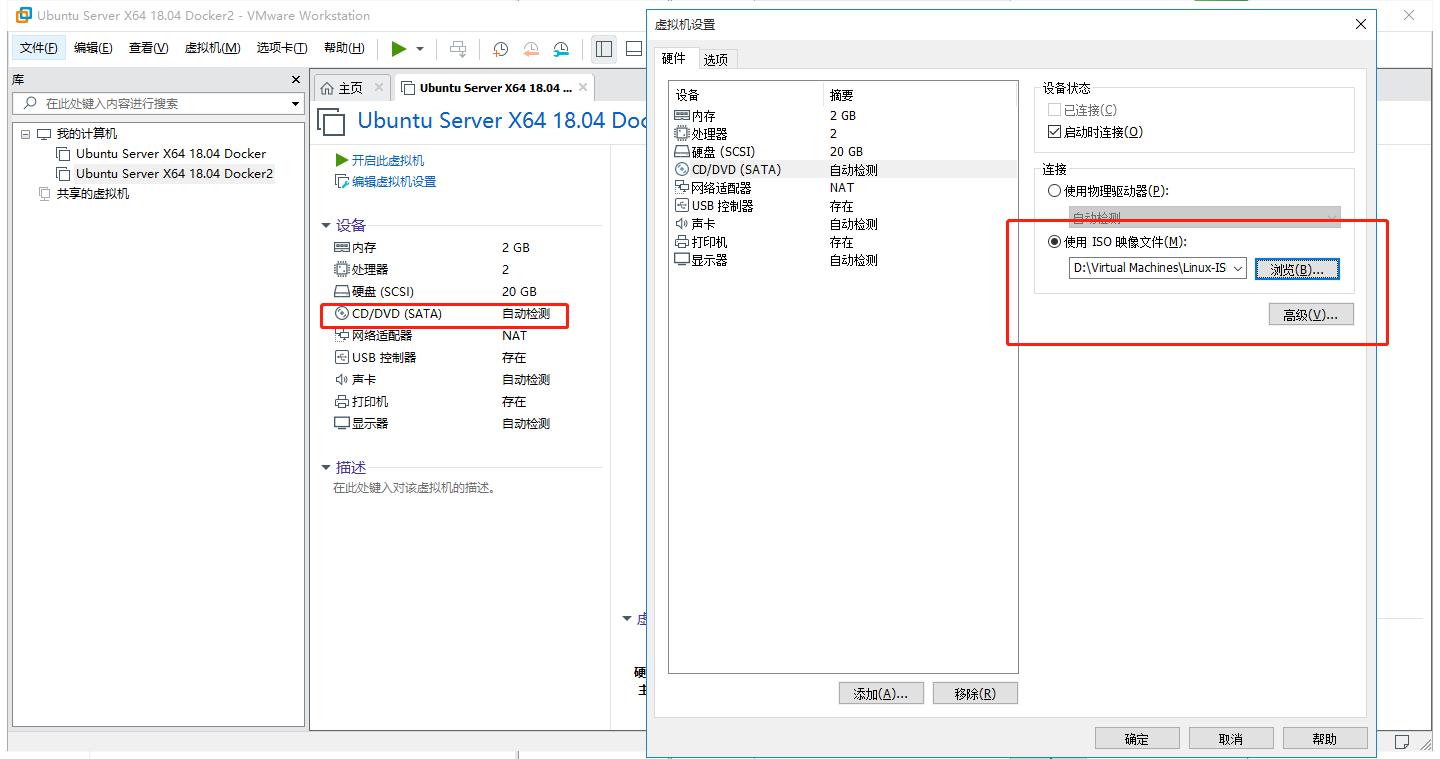Image resolution: width=1440 pixels, height=759 pixels.
Task: Click the take snapshot clock icon
Action: coord(500,49)
